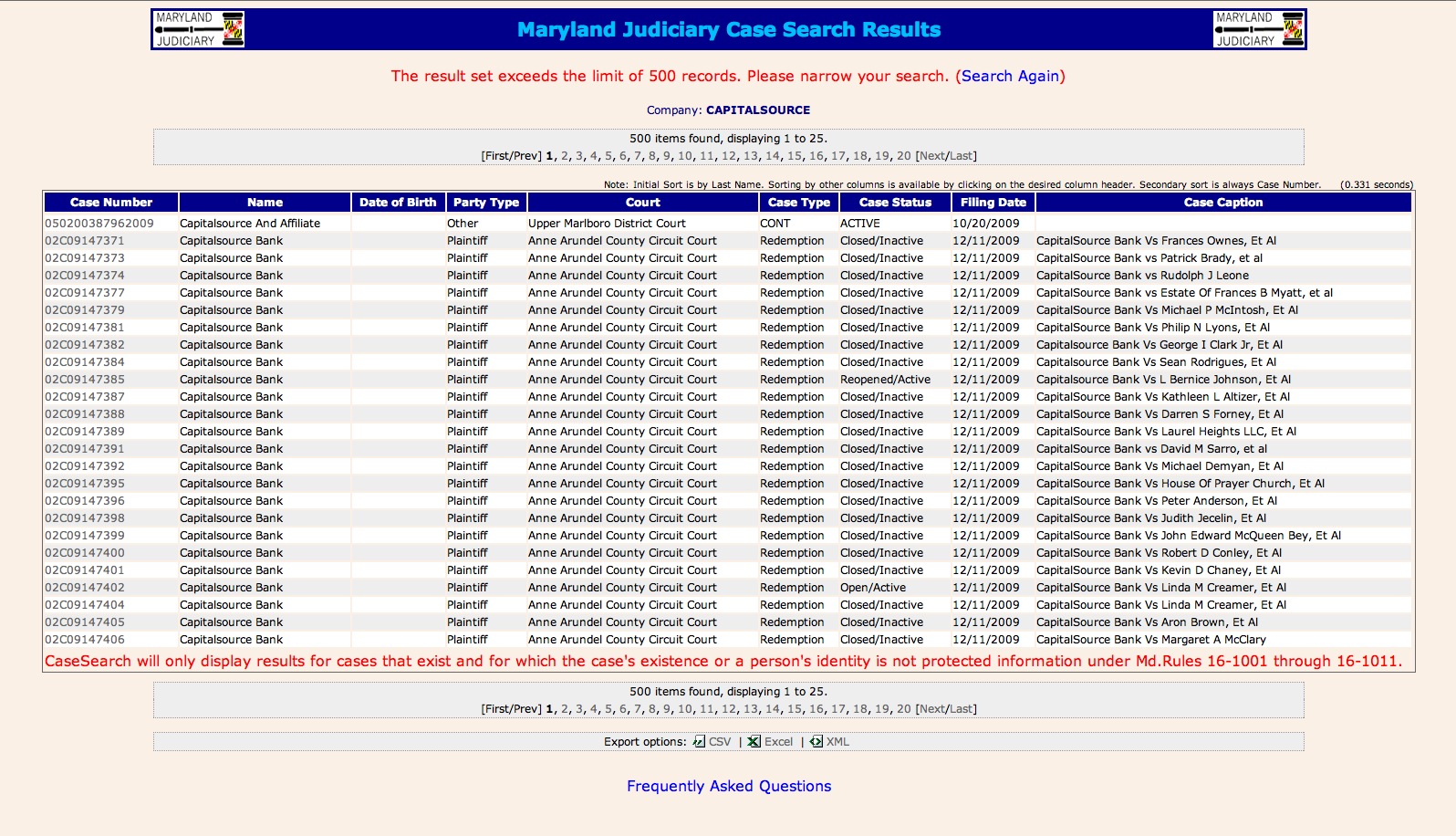Open case number 02C09147384
Image resolution: width=1456 pixels, height=836 pixels.
pos(85,362)
